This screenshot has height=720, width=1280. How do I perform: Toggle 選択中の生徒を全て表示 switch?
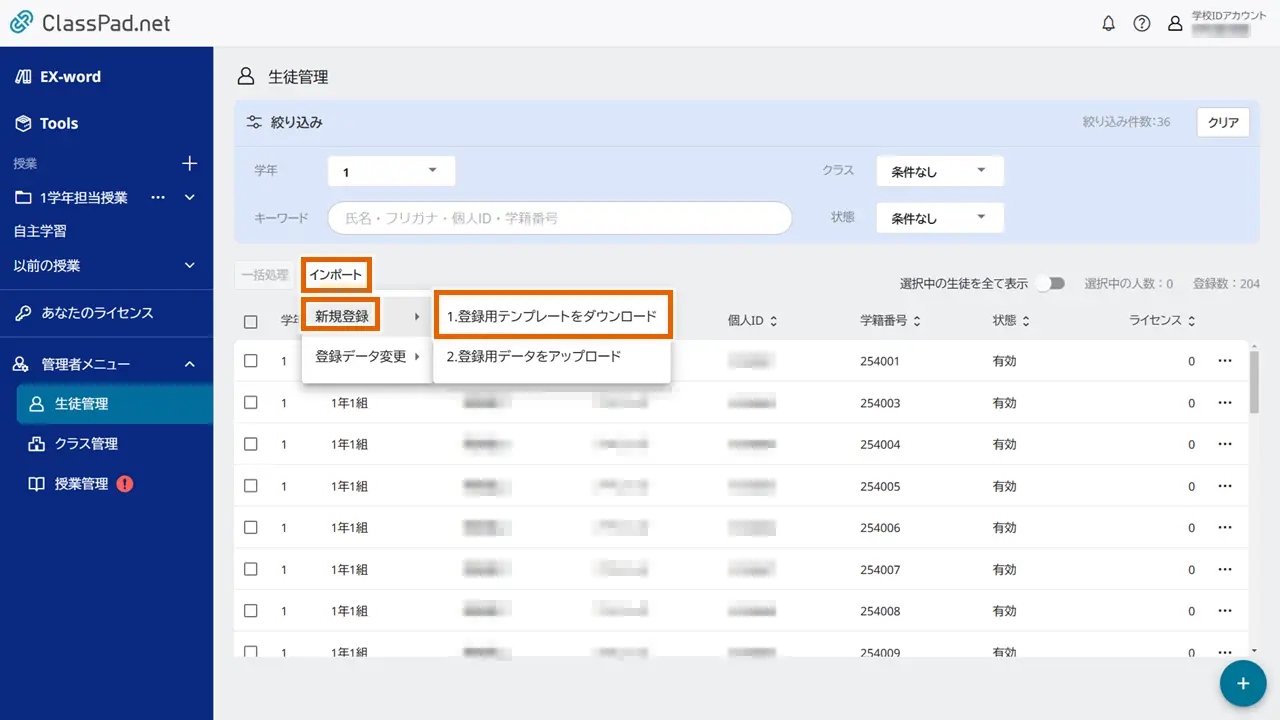coord(1050,284)
